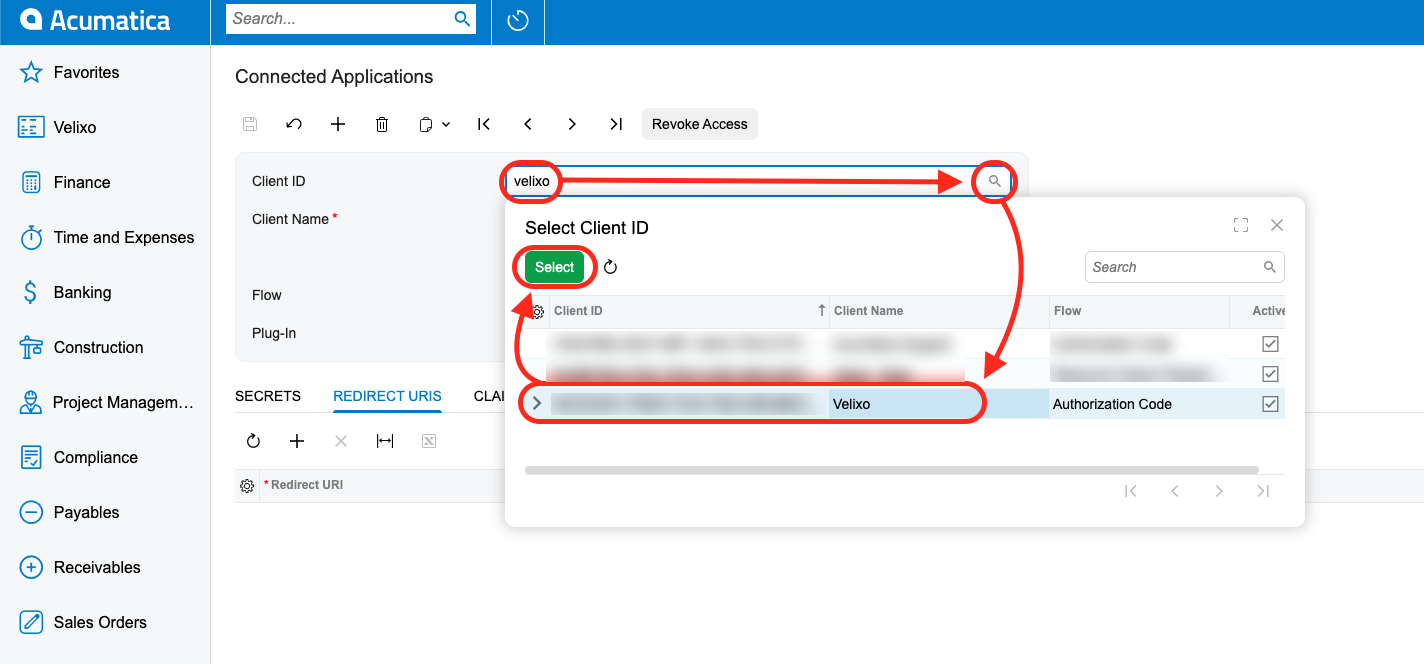Viewport: 1424px width, 664px height.
Task: Open the Banking workspace
Action: [x=82, y=293]
